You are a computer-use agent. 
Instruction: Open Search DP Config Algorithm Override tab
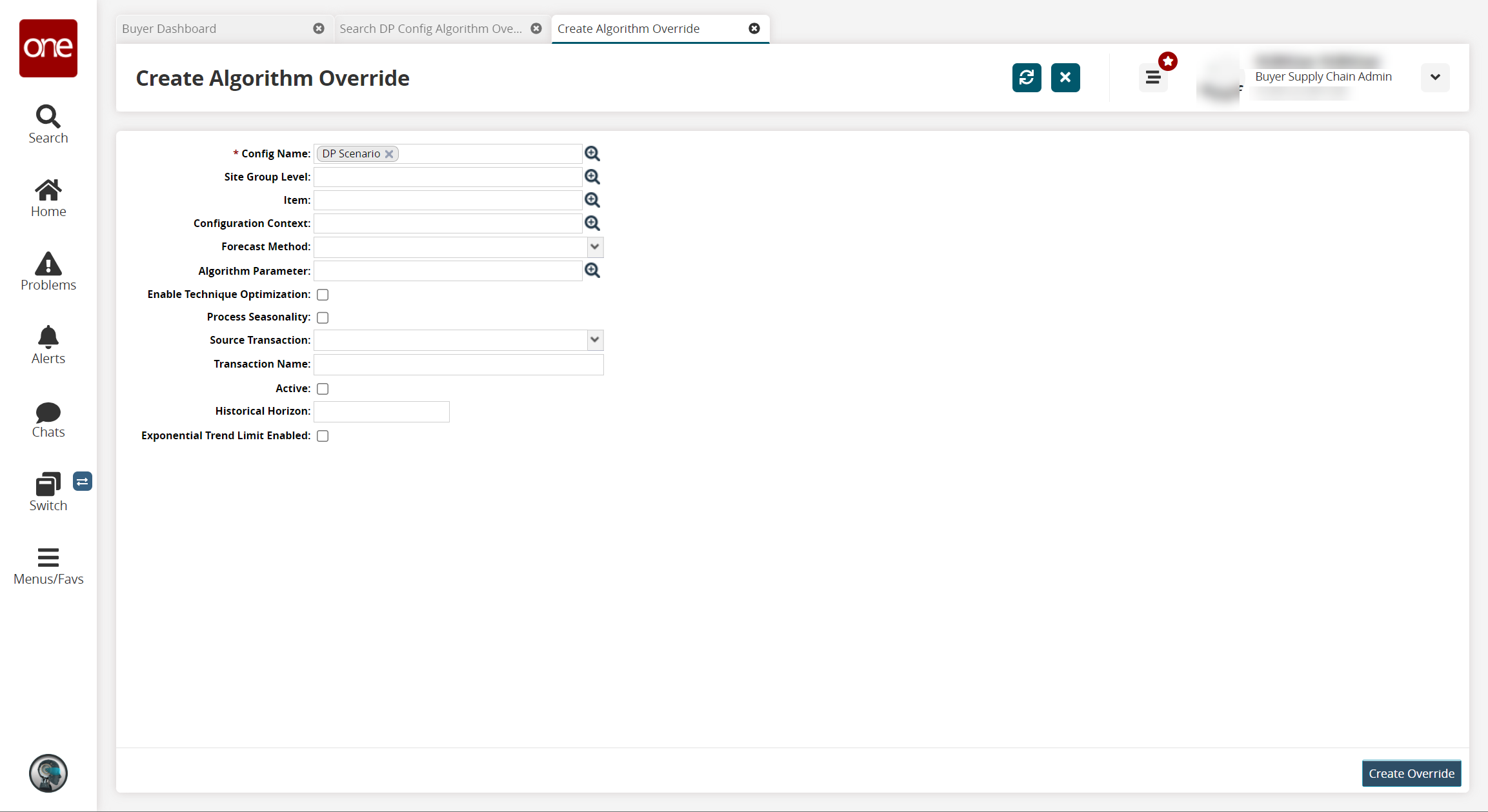(430, 29)
